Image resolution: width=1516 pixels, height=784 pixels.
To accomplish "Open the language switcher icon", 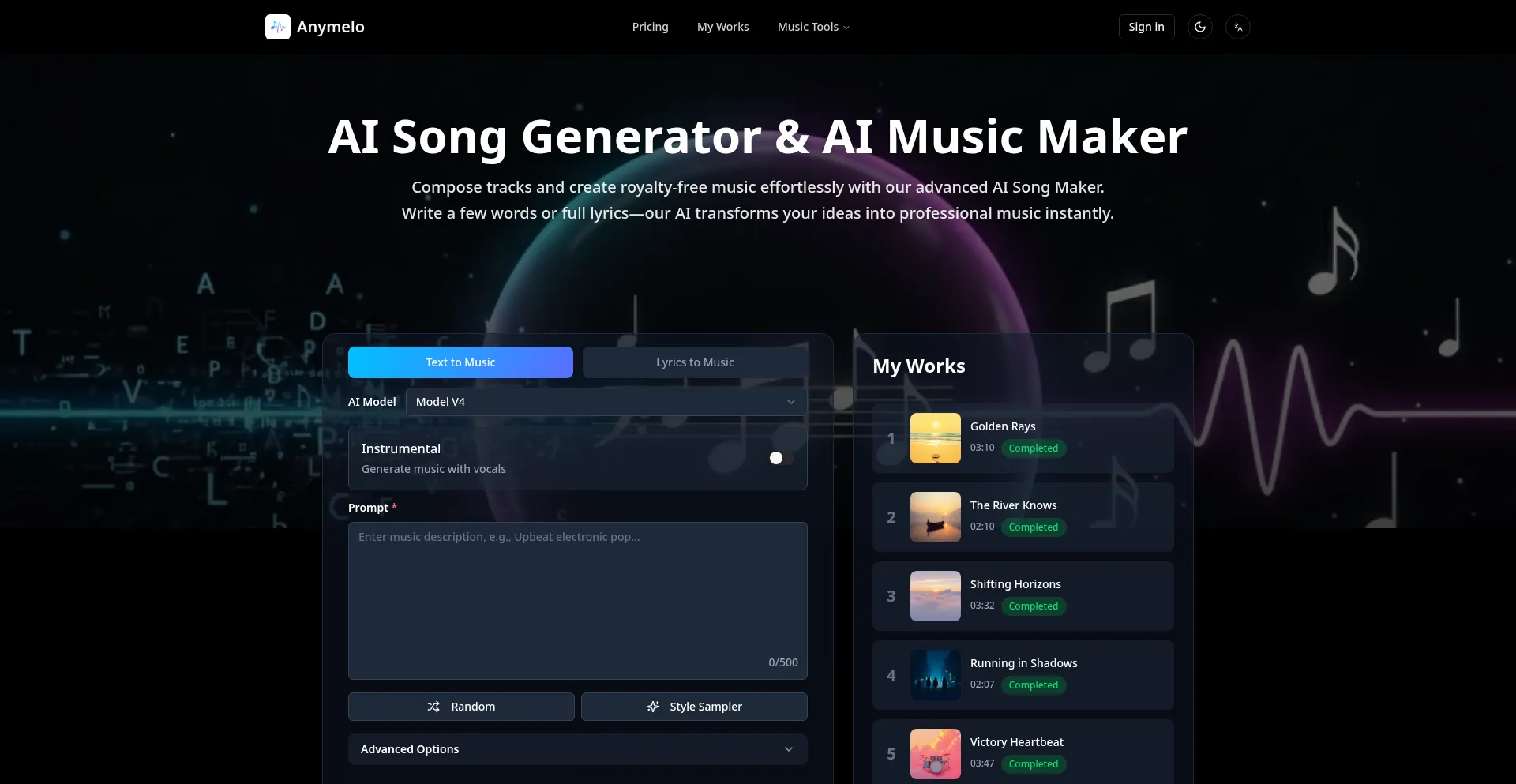I will [1237, 26].
